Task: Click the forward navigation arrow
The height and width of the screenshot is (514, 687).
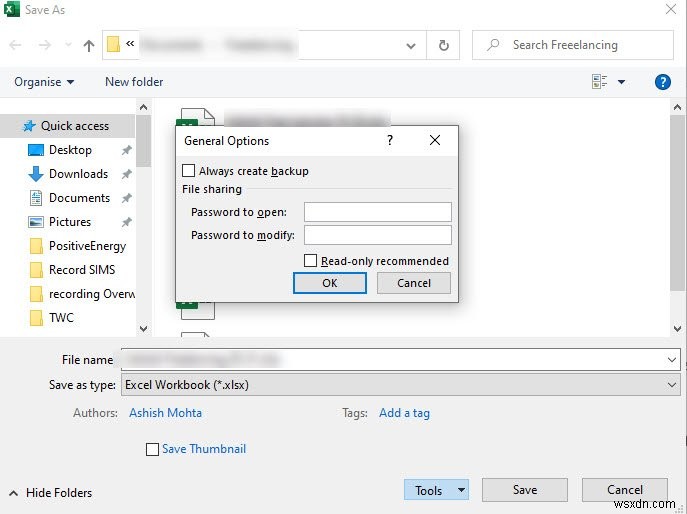Action: point(45,45)
